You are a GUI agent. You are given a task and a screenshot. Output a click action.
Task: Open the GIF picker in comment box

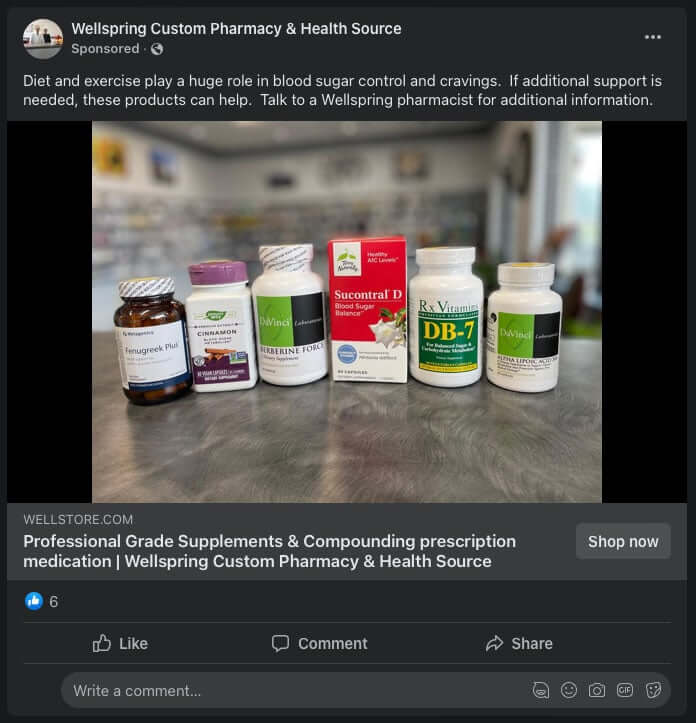[625, 690]
